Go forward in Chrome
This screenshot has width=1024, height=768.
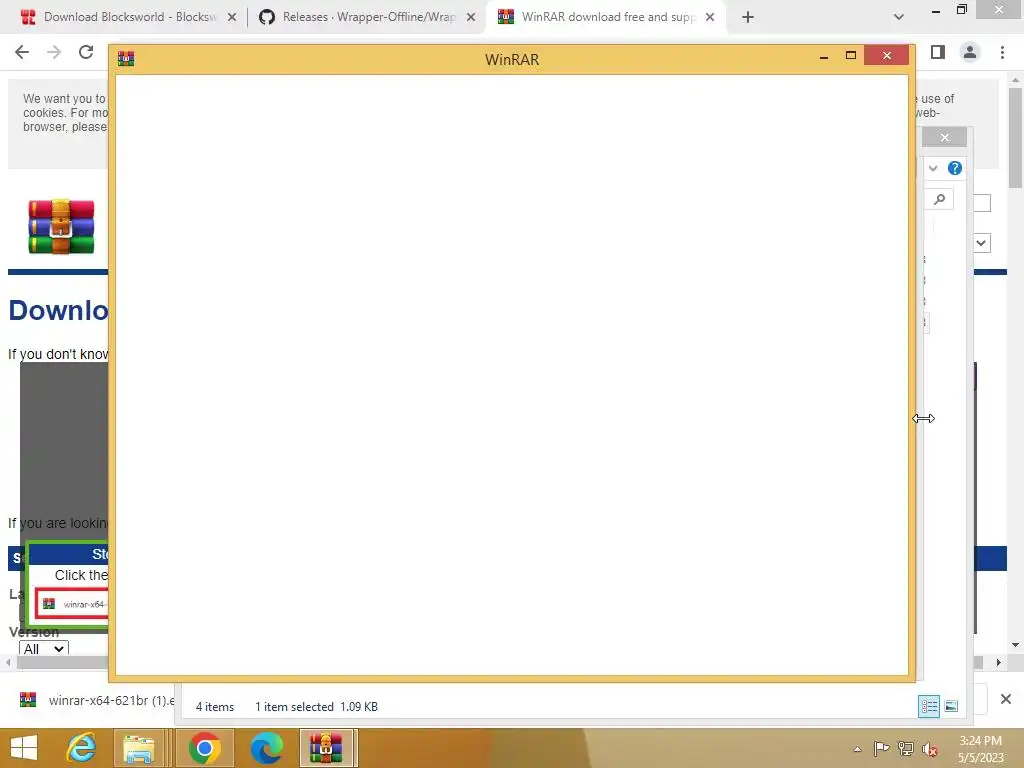[54, 52]
